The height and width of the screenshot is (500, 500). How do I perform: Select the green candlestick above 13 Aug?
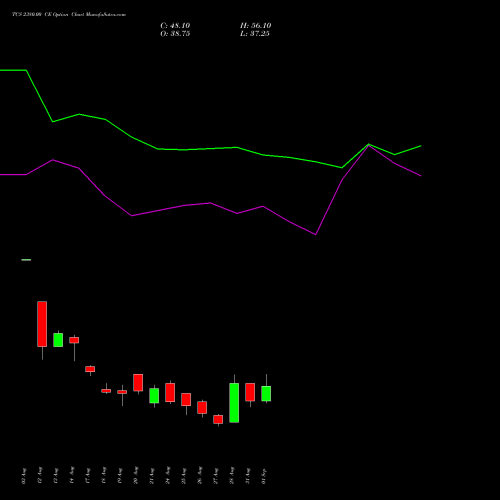click(x=58, y=340)
